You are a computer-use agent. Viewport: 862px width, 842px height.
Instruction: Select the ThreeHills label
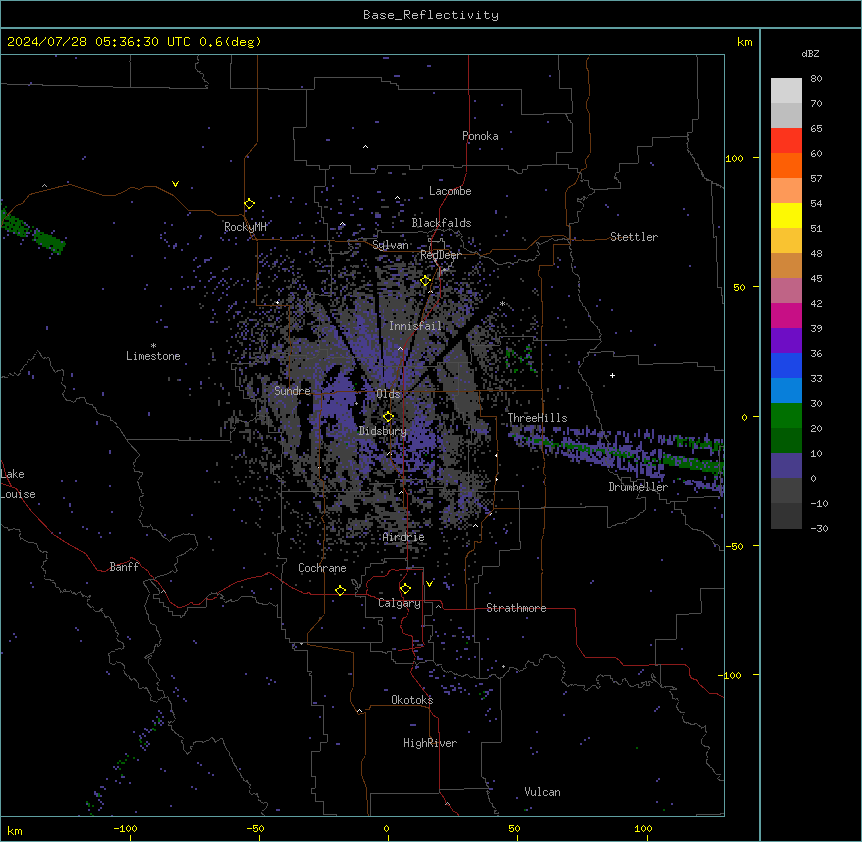[537, 418]
